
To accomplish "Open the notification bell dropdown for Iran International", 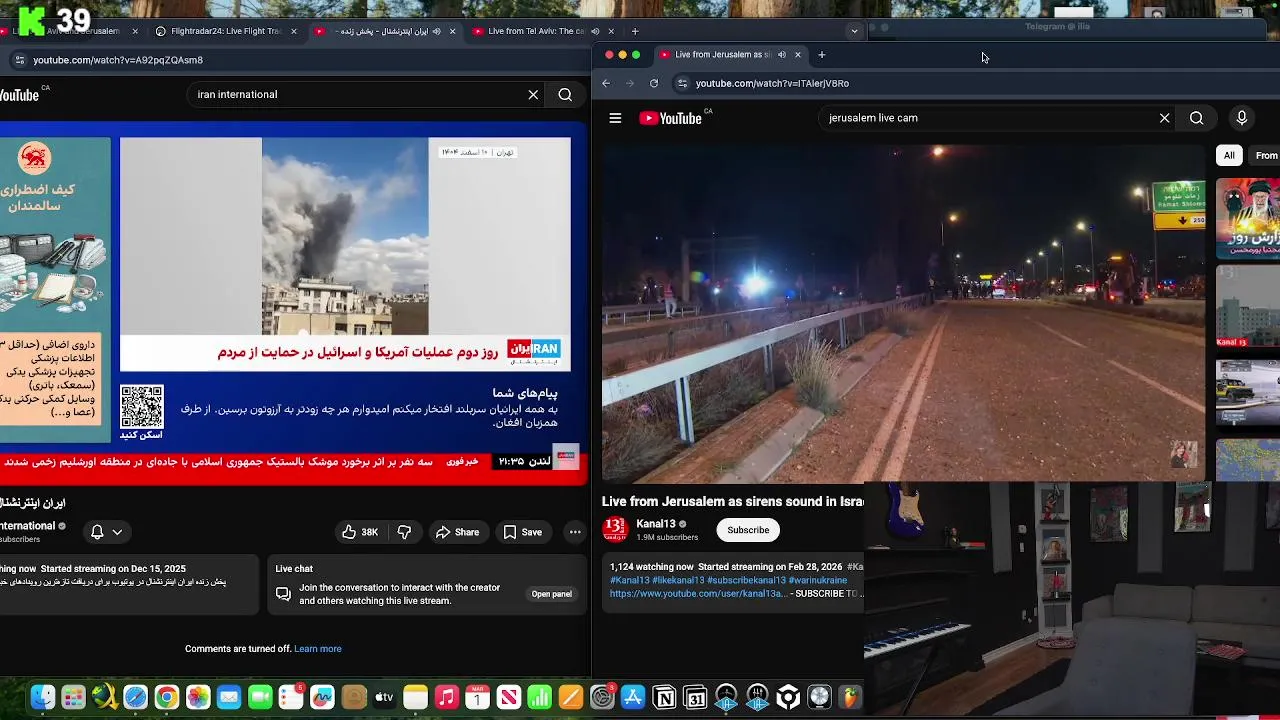I will [x=106, y=532].
